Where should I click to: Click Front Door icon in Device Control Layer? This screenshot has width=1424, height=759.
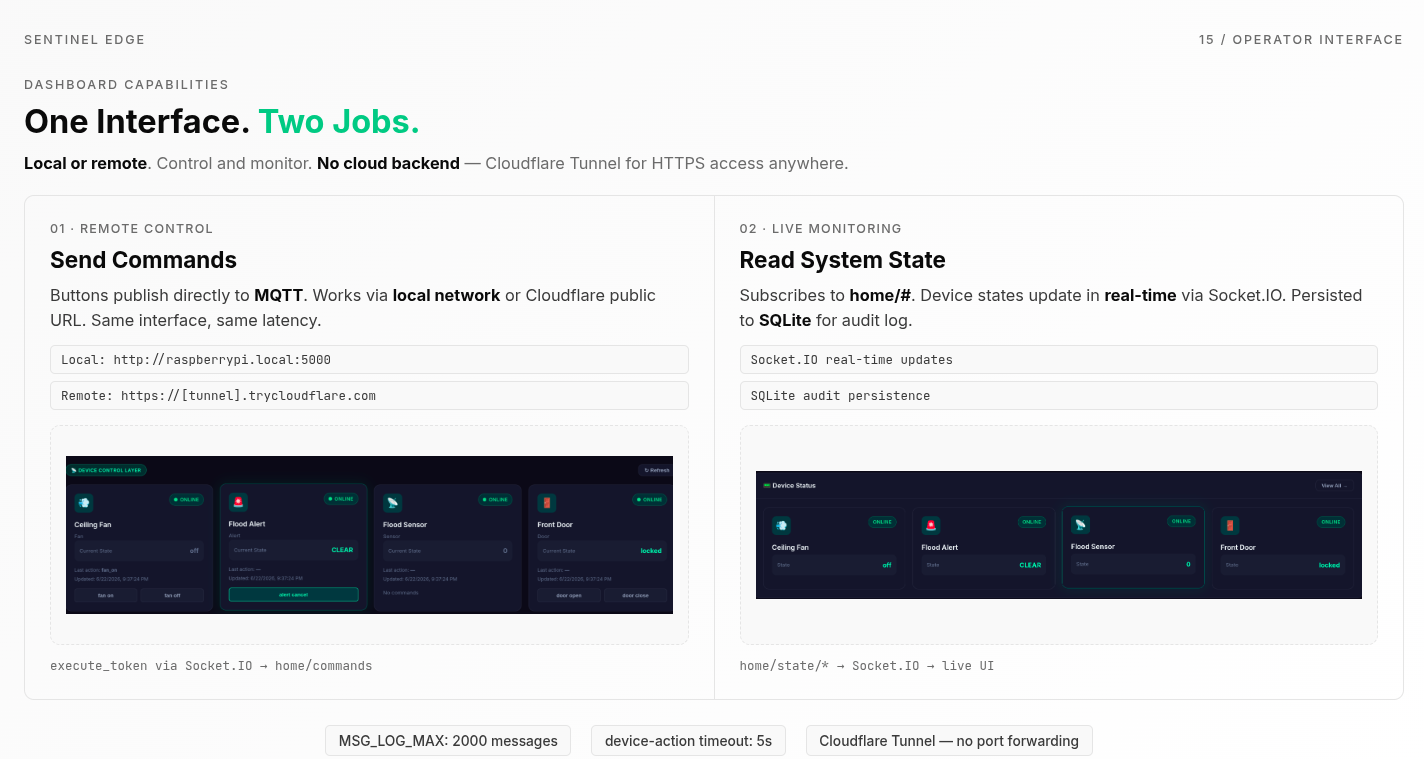546,503
